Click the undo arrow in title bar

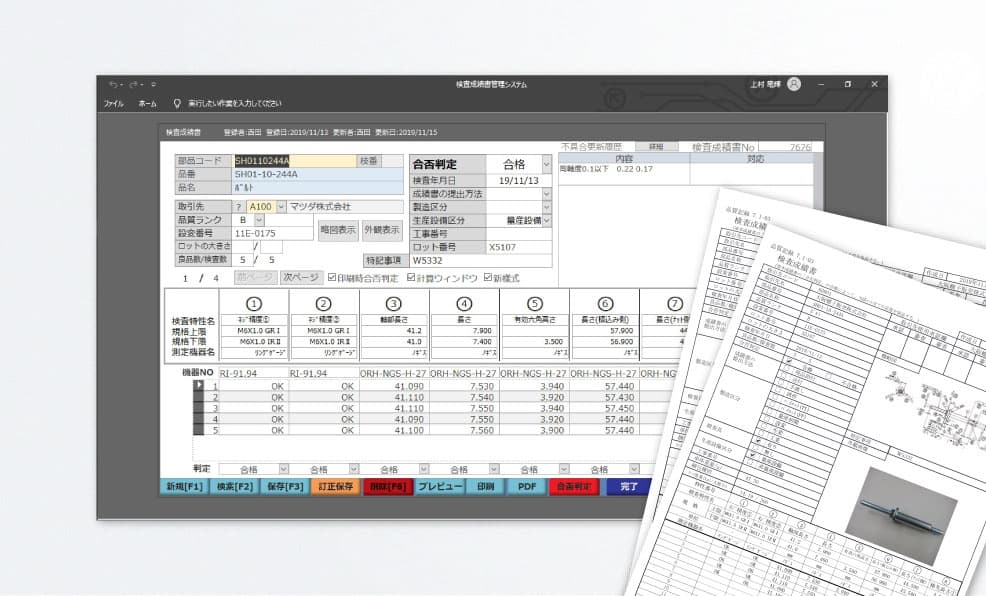113,85
